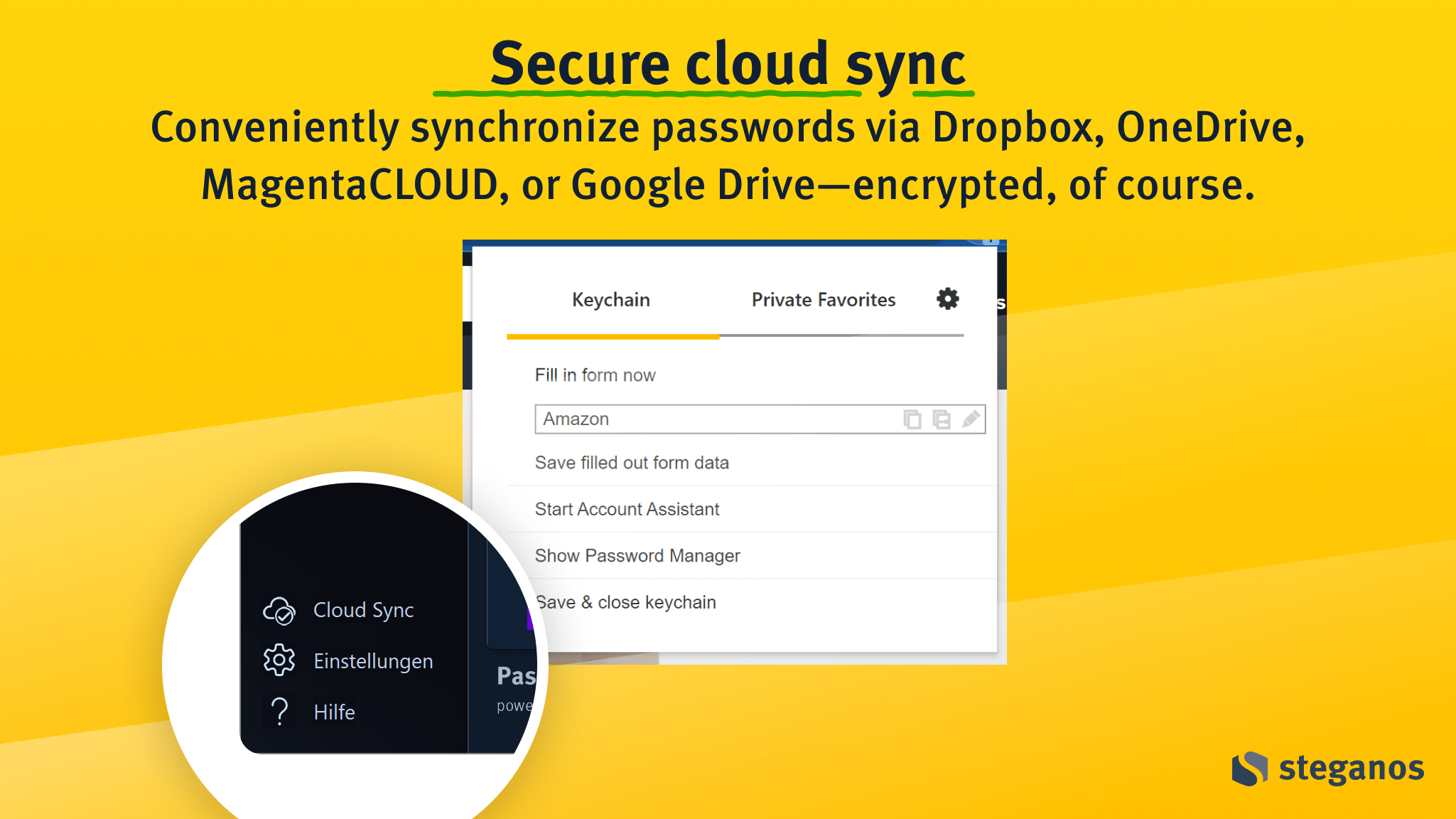Open the Hilfe sidebar label

click(x=334, y=712)
